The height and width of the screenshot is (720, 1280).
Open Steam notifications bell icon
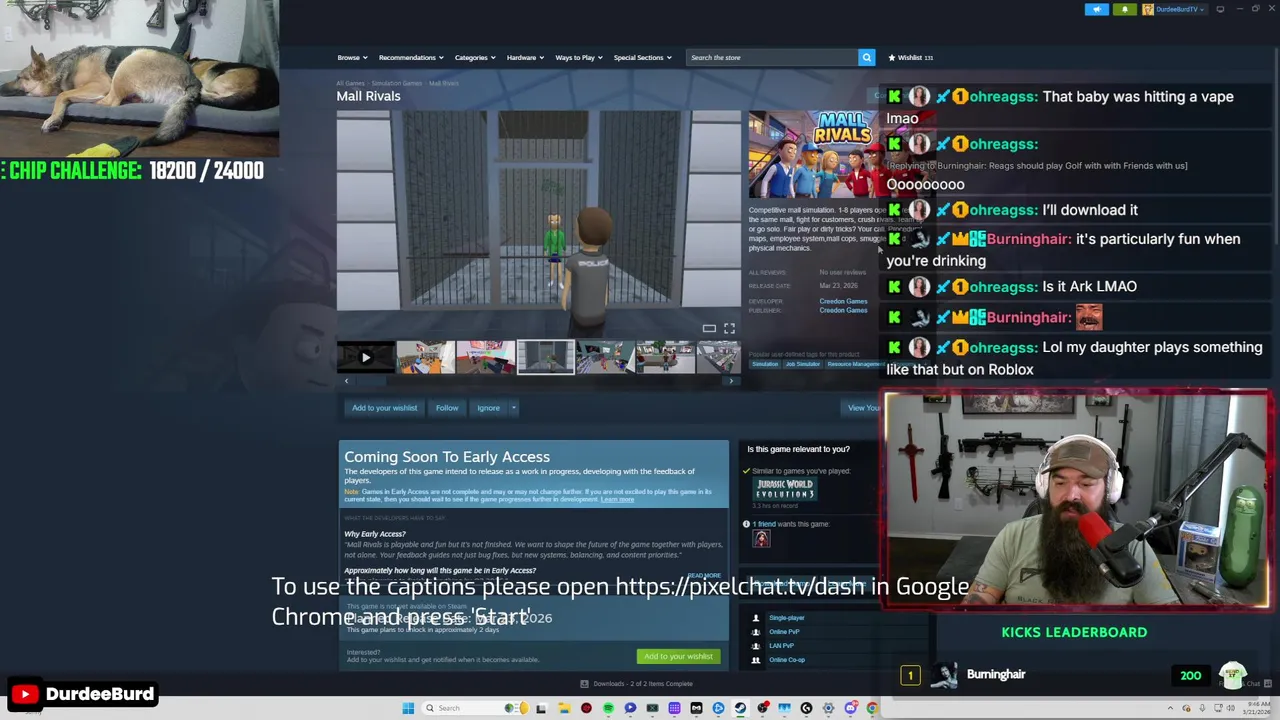pos(1124,9)
